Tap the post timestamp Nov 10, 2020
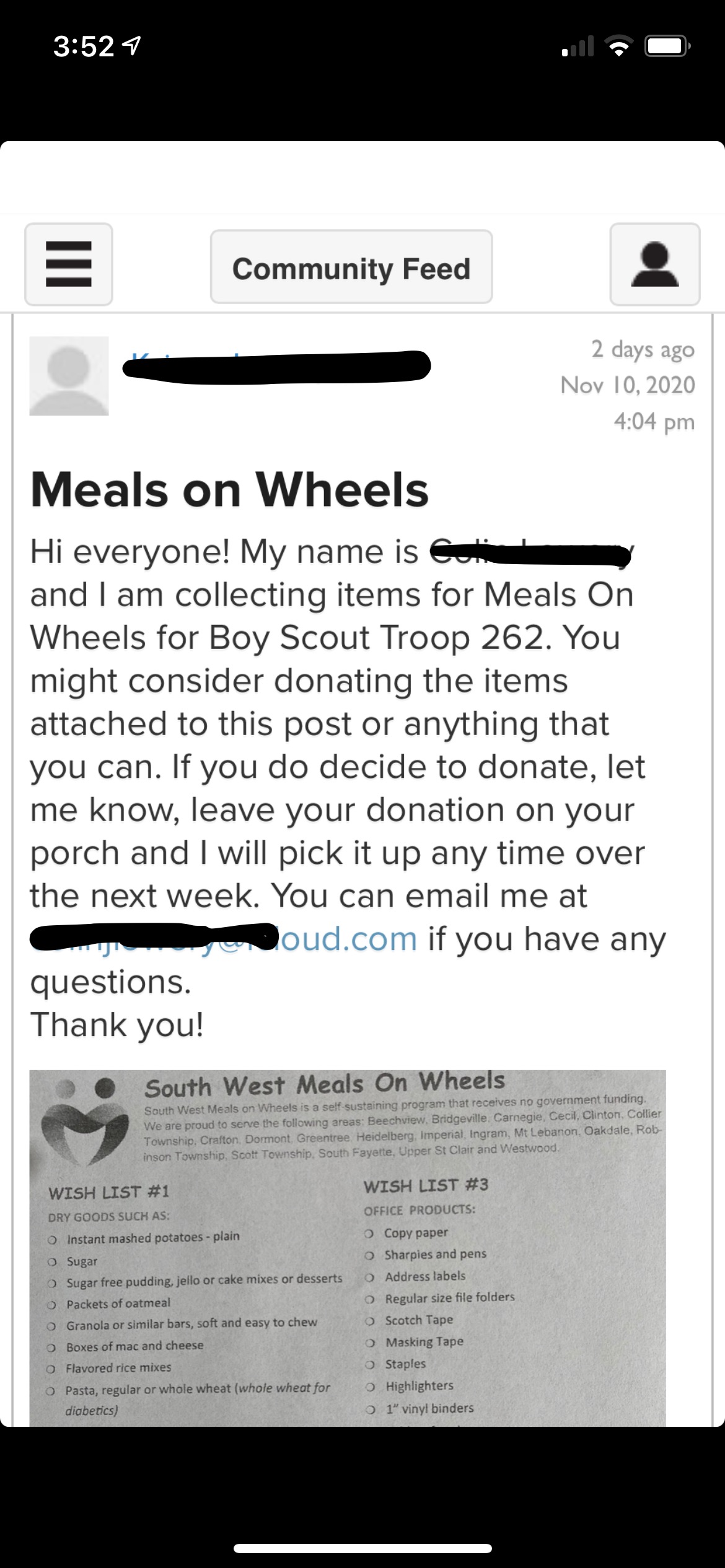Viewport: 725px width, 1568px height. [627, 385]
